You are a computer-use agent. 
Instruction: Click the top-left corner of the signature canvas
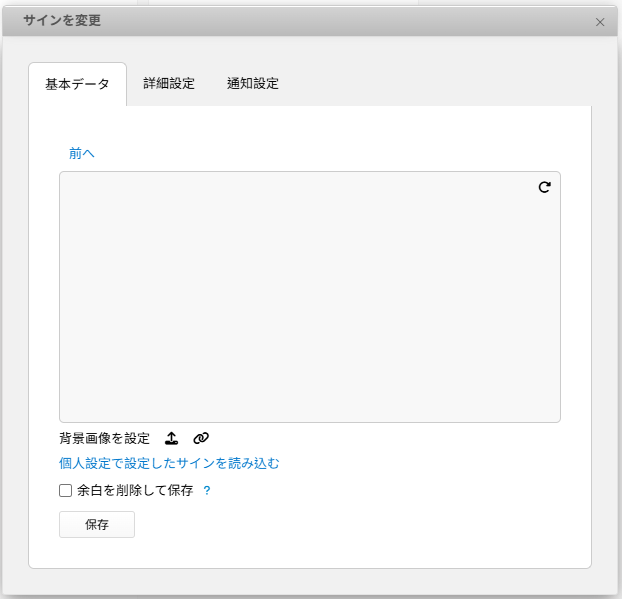click(65, 177)
